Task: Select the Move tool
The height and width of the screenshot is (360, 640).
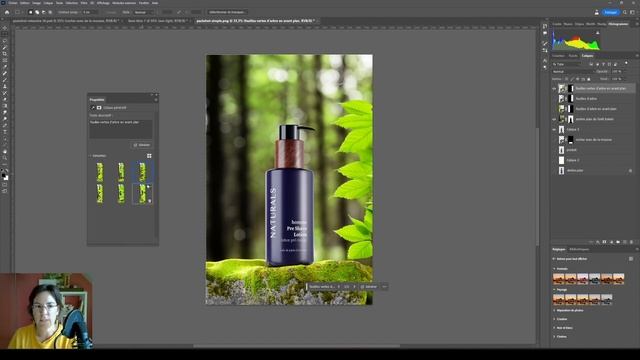Action: pos(4,28)
